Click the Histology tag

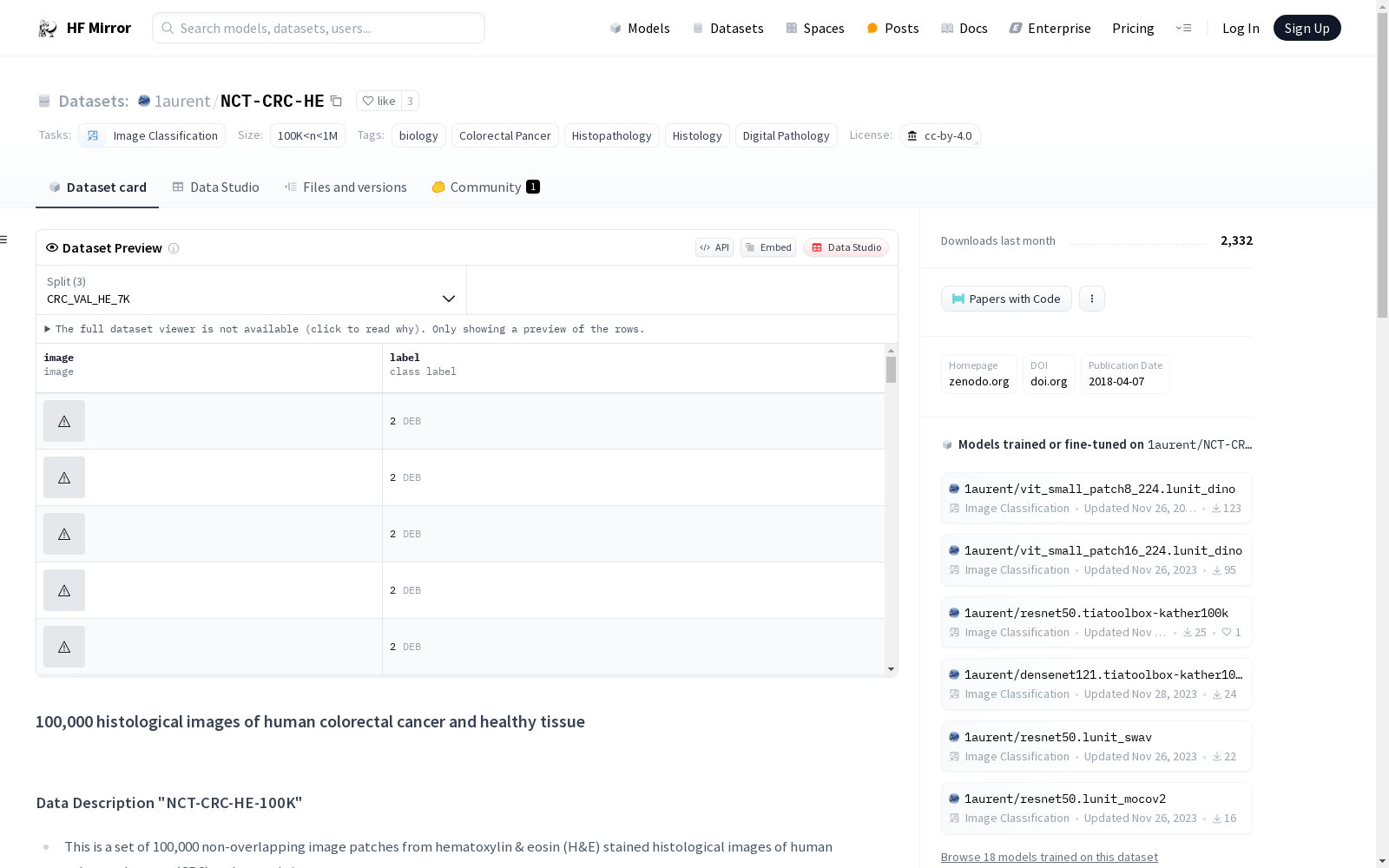(x=697, y=135)
